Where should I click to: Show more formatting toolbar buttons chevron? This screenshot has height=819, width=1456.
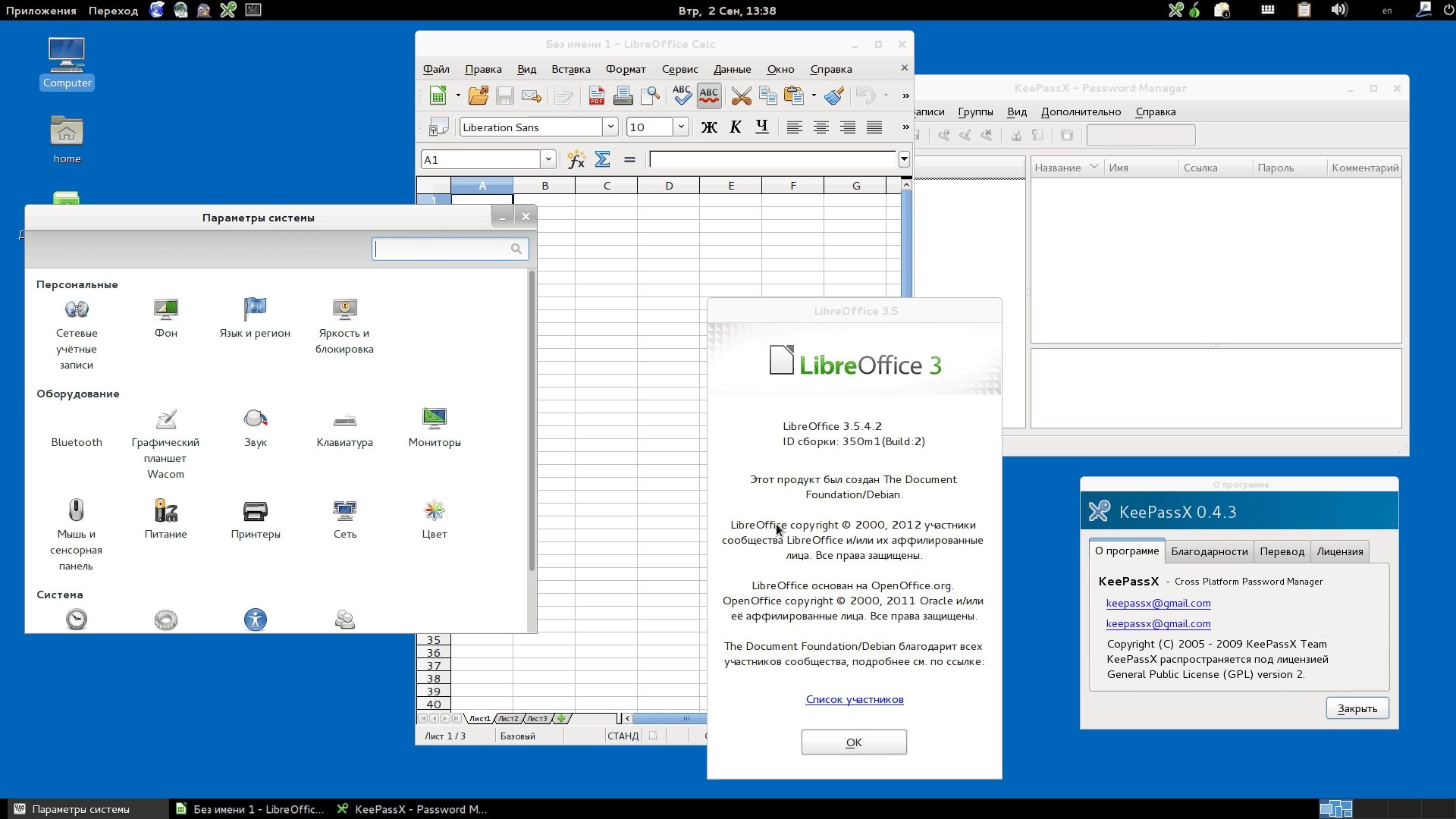(x=905, y=127)
